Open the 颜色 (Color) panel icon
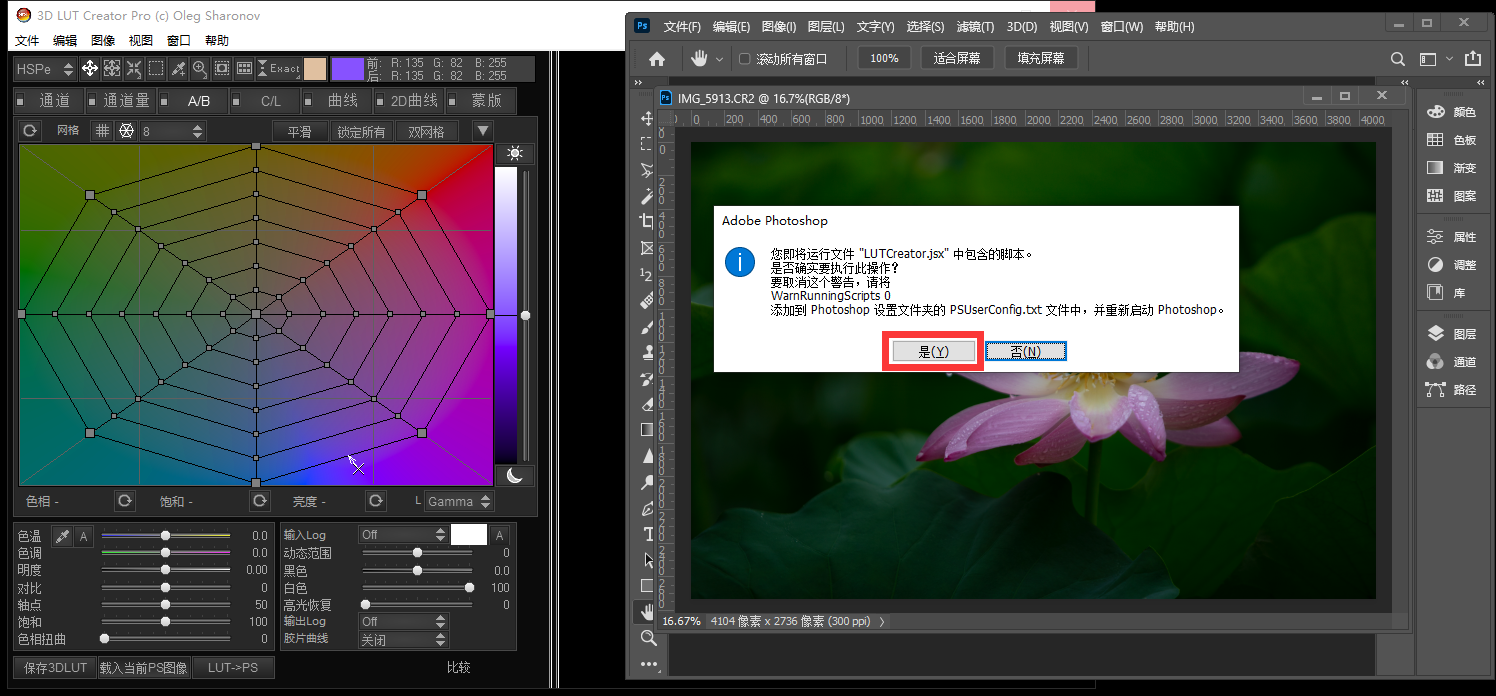Viewport: 1496px width, 696px height. tap(1436, 112)
